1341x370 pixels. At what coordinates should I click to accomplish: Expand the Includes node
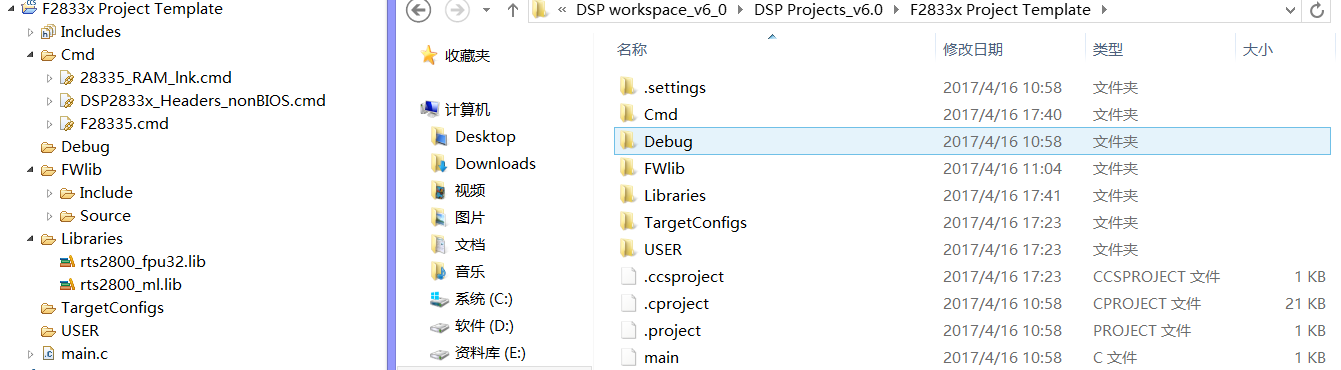(x=30, y=32)
